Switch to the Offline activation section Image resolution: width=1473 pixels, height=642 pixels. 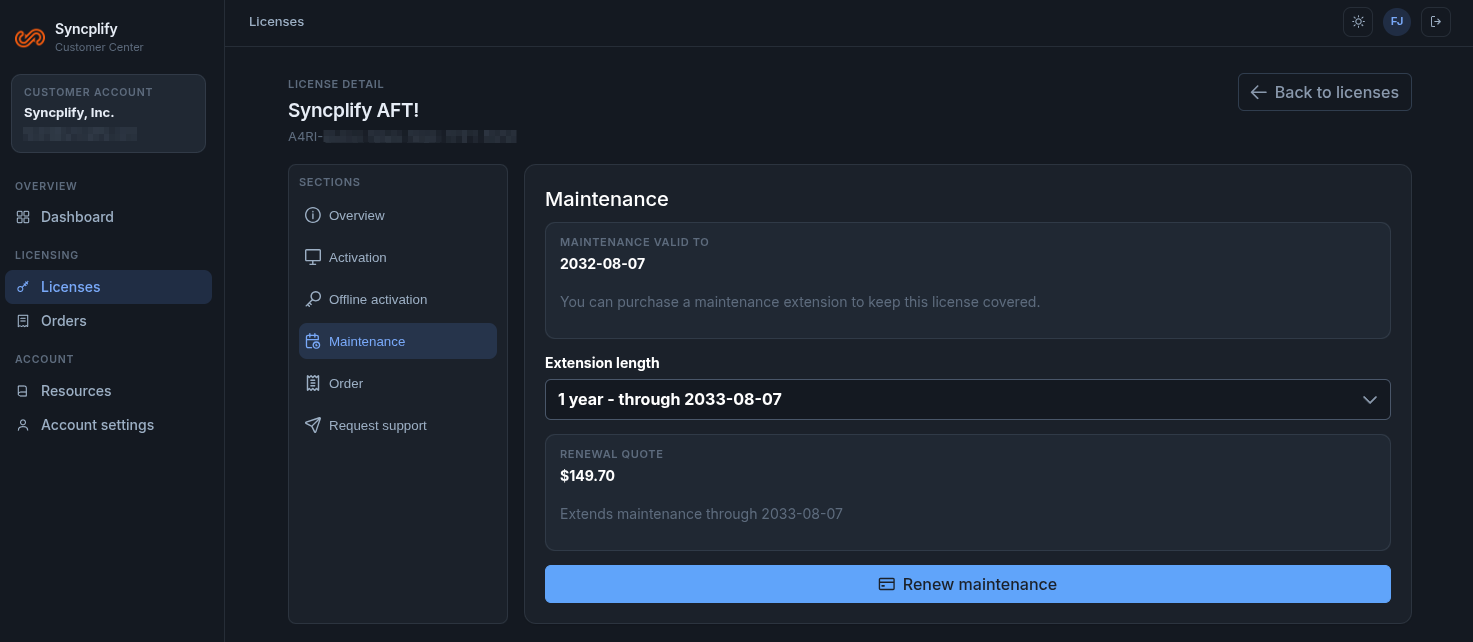click(398, 299)
